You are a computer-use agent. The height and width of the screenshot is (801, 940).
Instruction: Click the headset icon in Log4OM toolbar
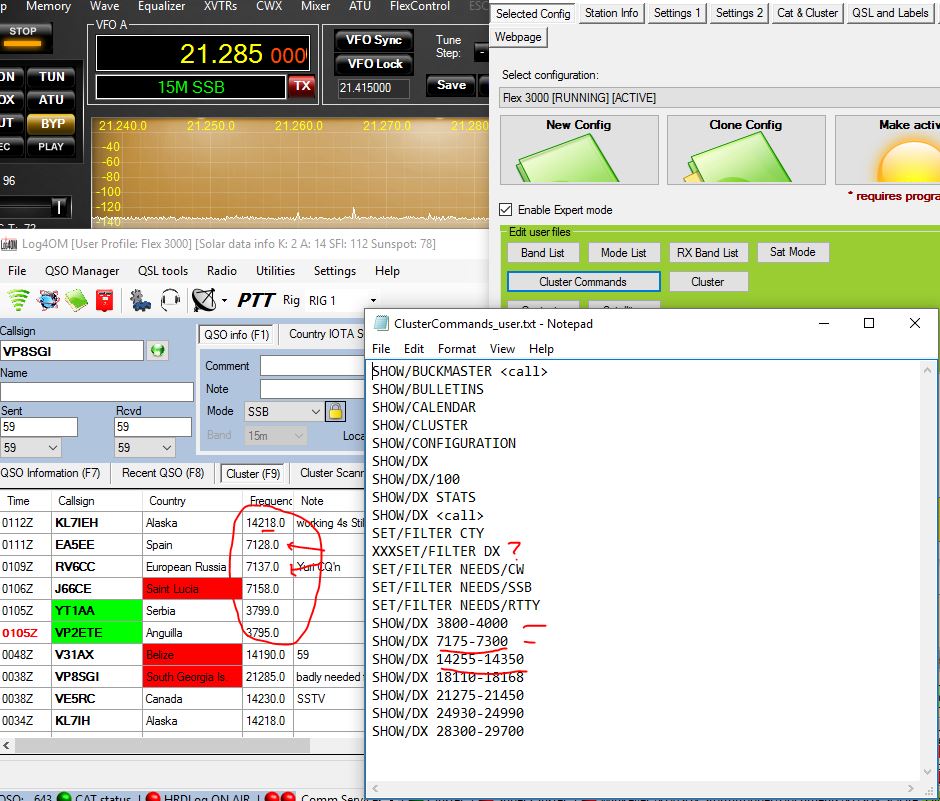pyautogui.click(x=171, y=300)
